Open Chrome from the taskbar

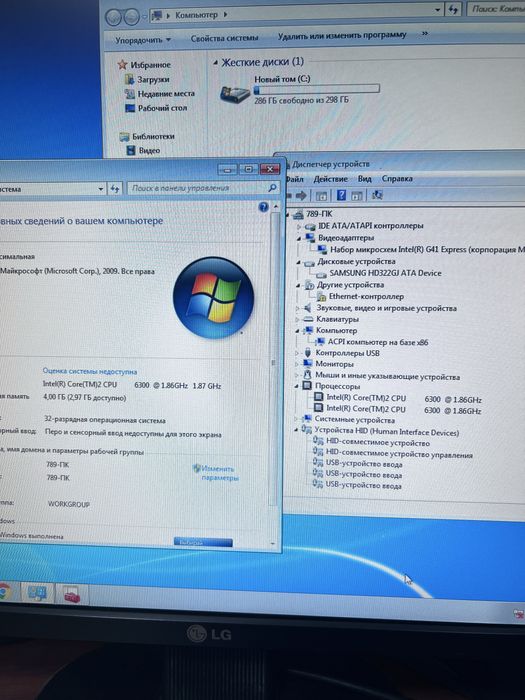4,592
